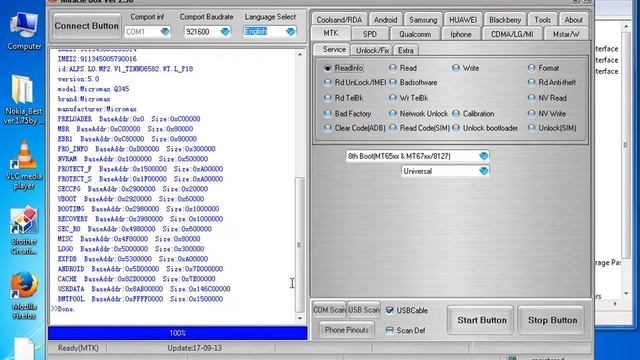Open the Nokia Best folder icon

click(23, 99)
